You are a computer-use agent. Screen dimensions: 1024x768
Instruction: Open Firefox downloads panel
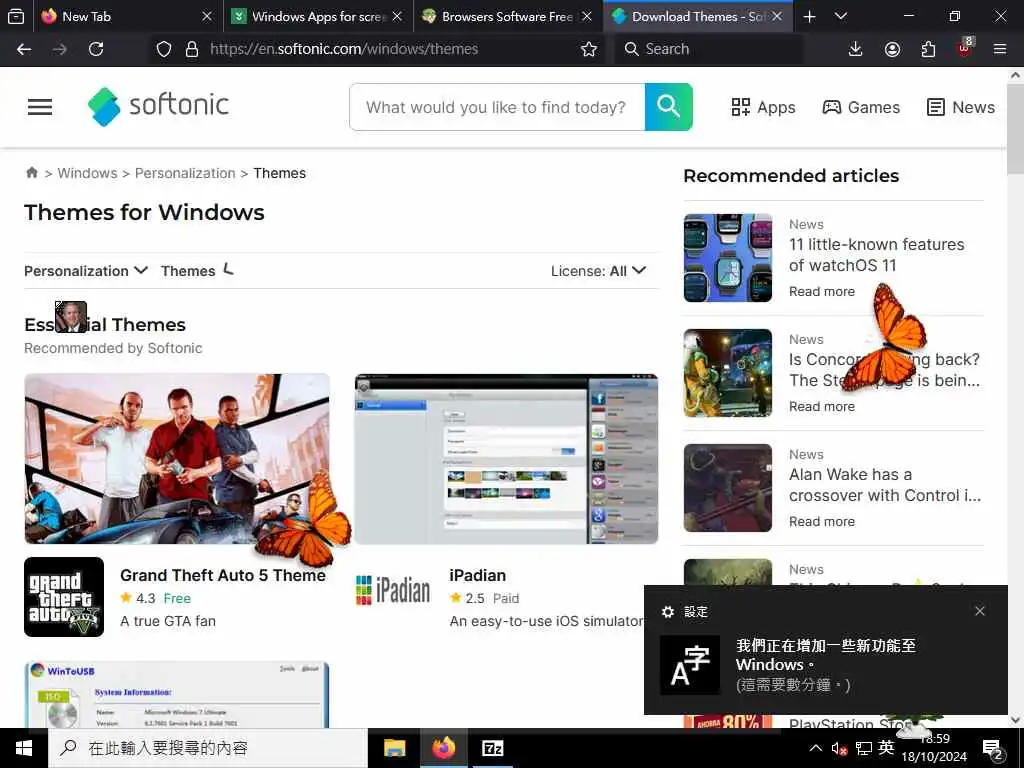pos(855,49)
